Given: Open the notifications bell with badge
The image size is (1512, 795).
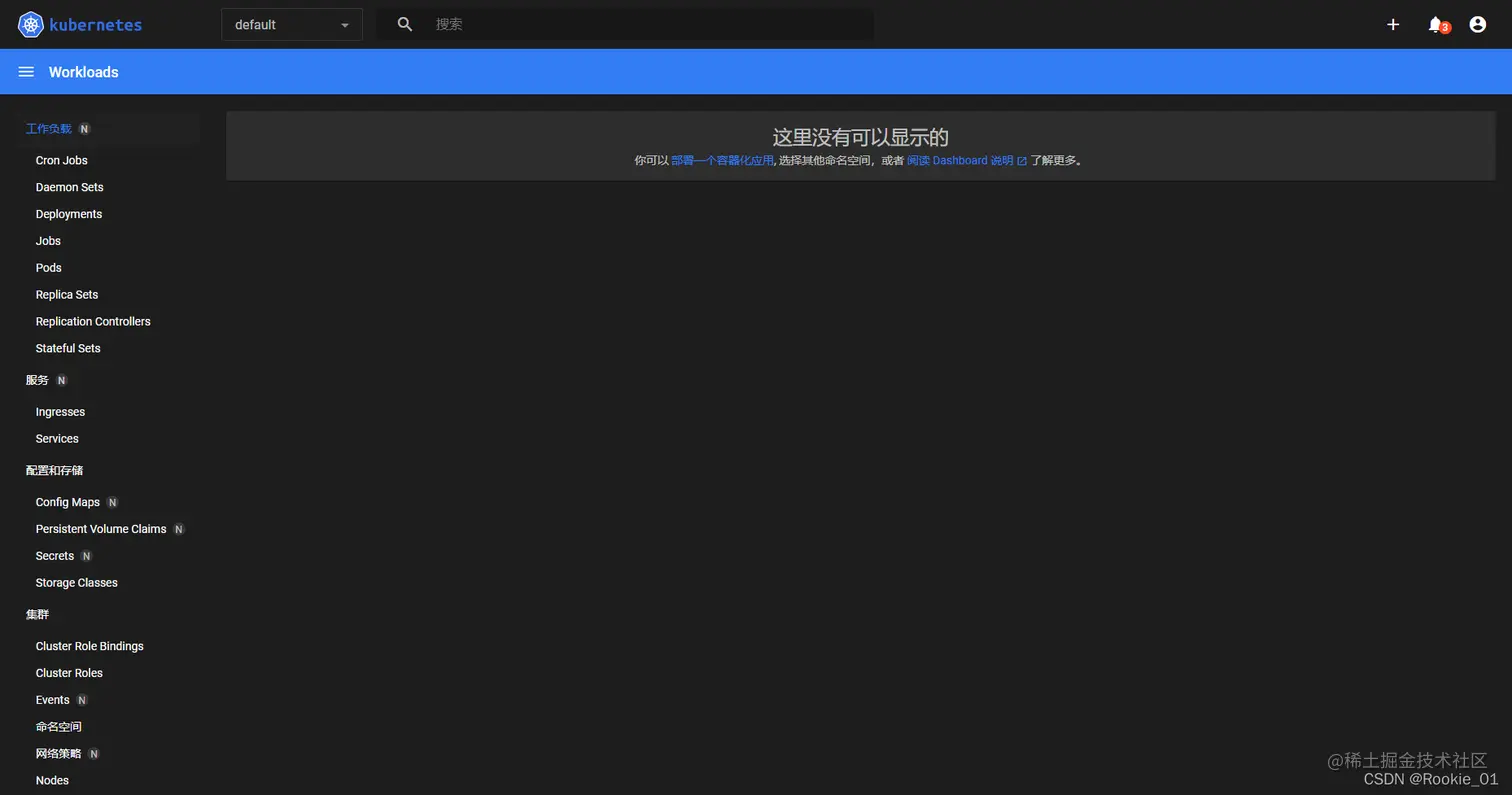Looking at the screenshot, I should [1436, 24].
